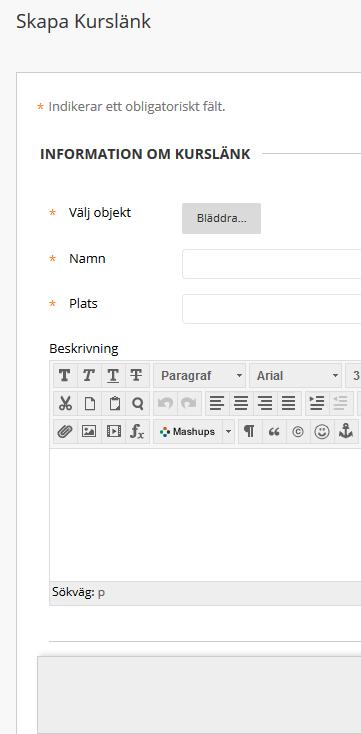
Task: Open the font size dropdown
Action: point(354,375)
